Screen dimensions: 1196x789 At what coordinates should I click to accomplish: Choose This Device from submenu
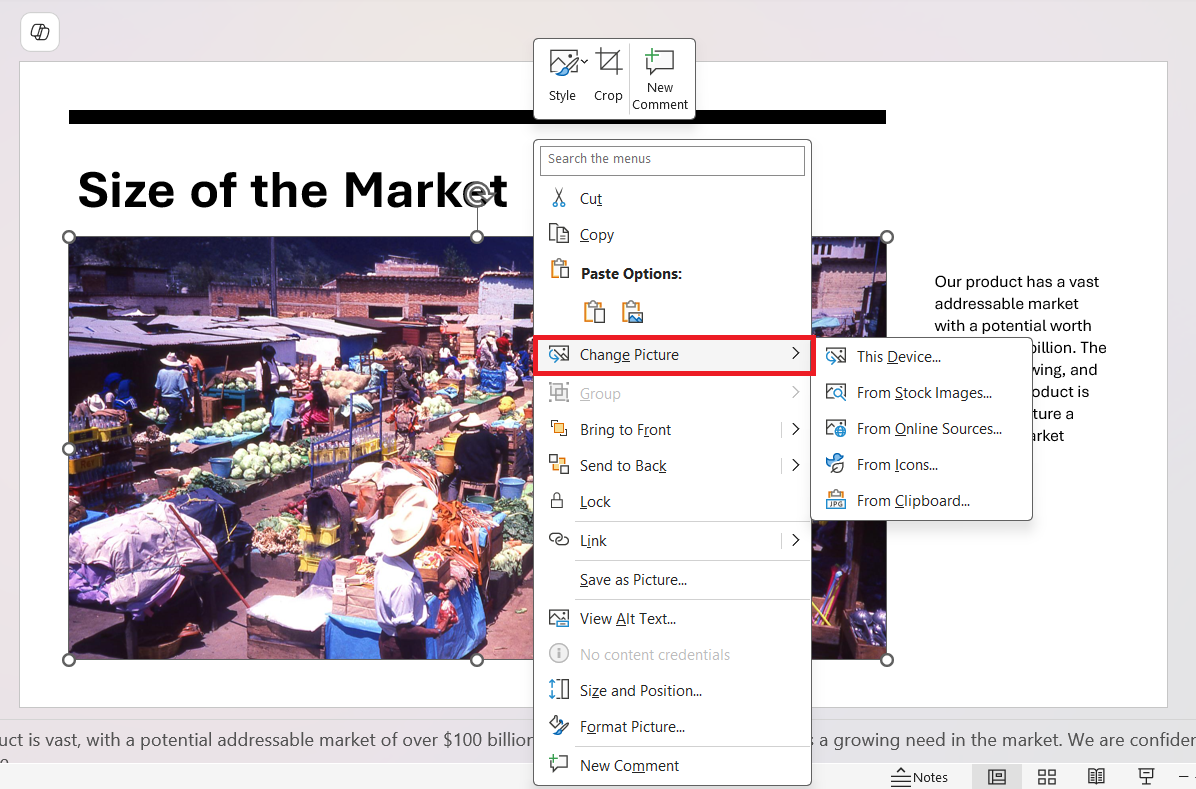pos(921,356)
